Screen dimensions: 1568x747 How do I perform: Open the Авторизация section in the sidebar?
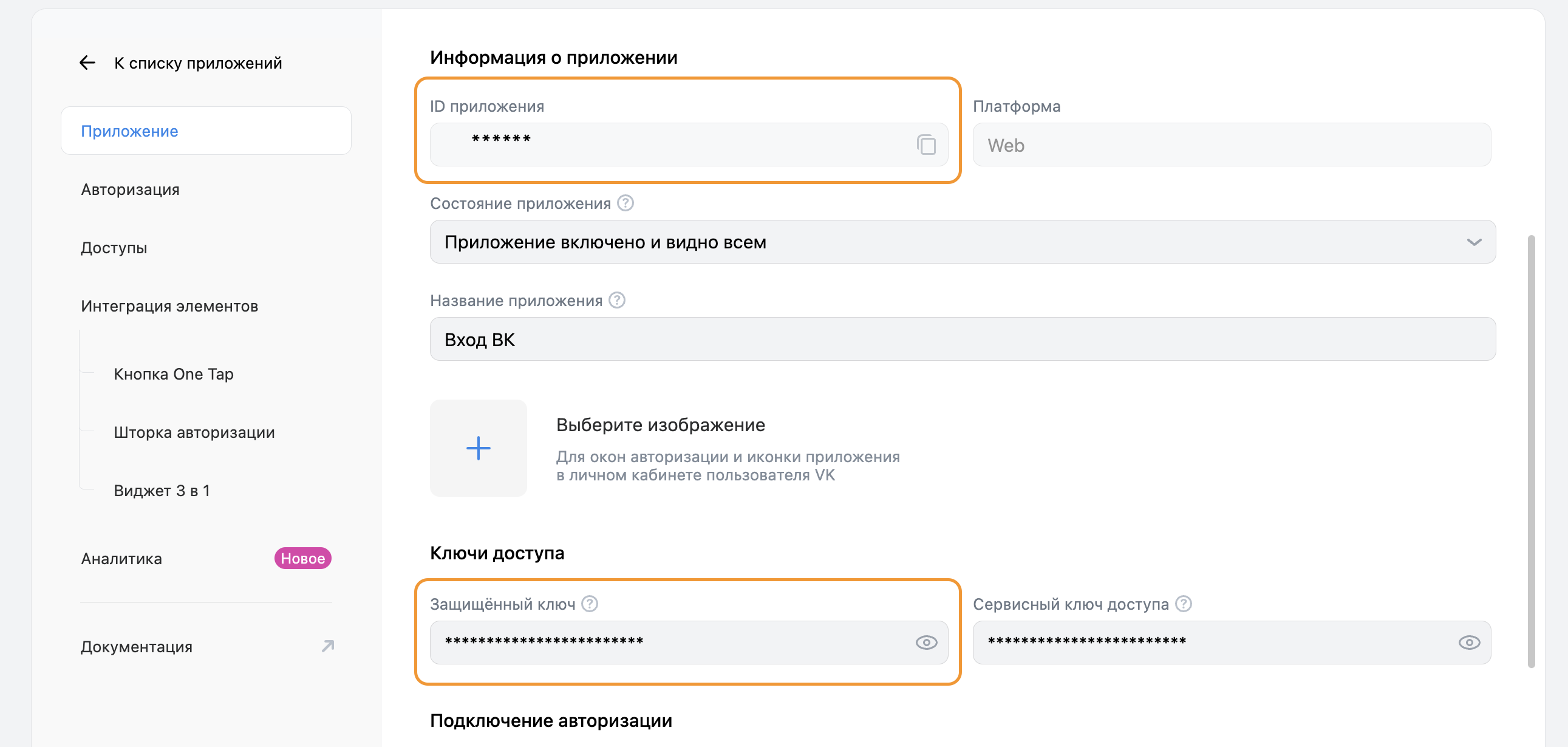(130, 189)
